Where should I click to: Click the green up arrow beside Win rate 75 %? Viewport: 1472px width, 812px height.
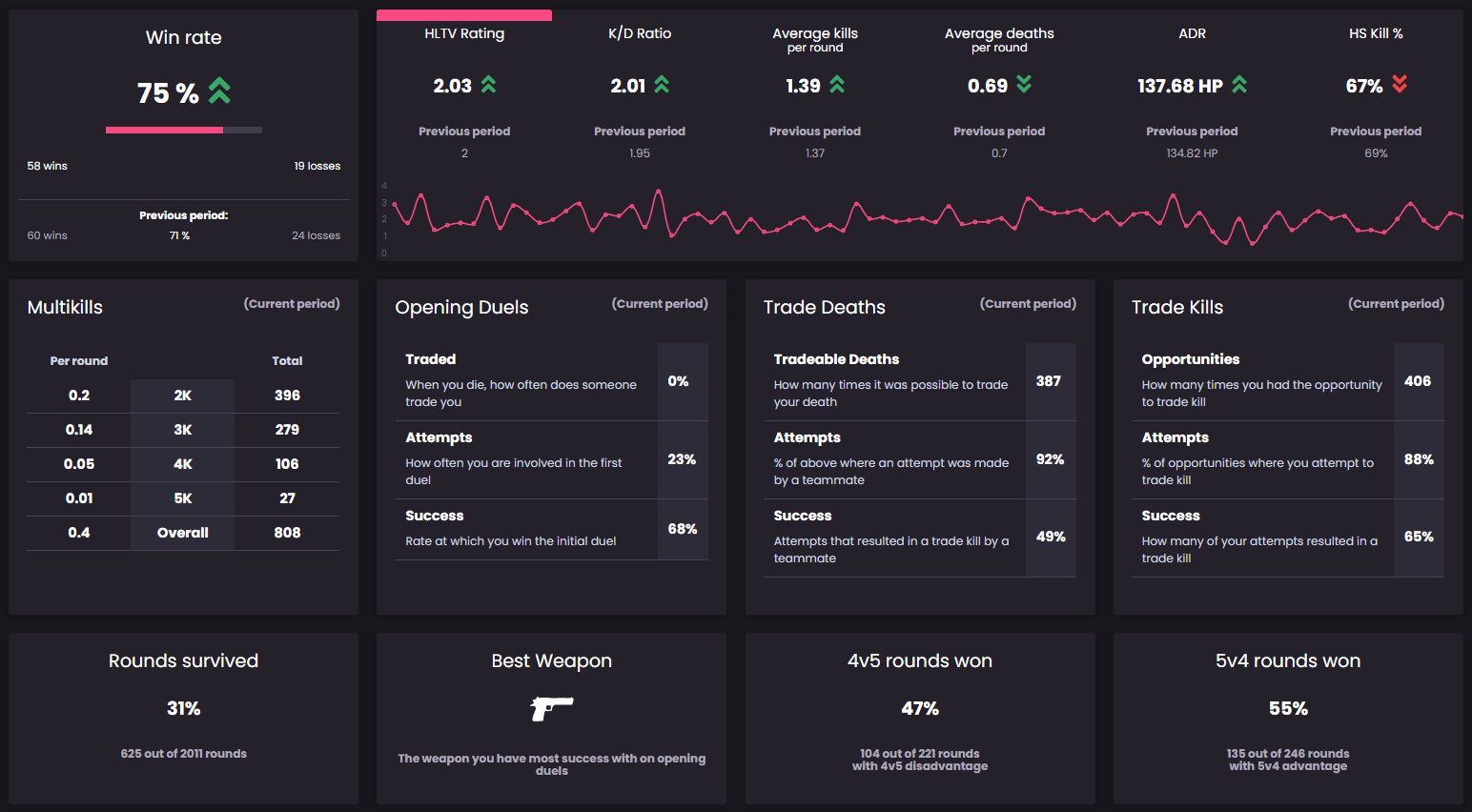219,91
